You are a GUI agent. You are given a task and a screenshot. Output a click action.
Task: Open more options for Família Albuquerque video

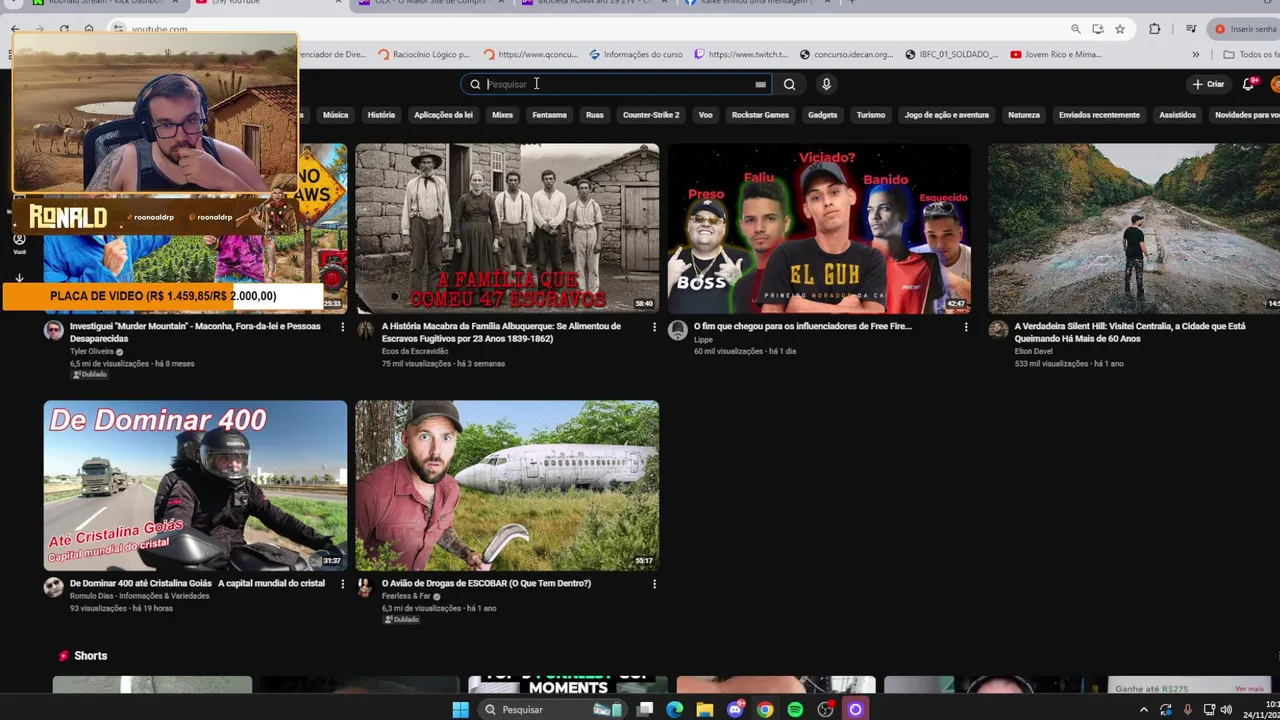(x=654, y=327)
